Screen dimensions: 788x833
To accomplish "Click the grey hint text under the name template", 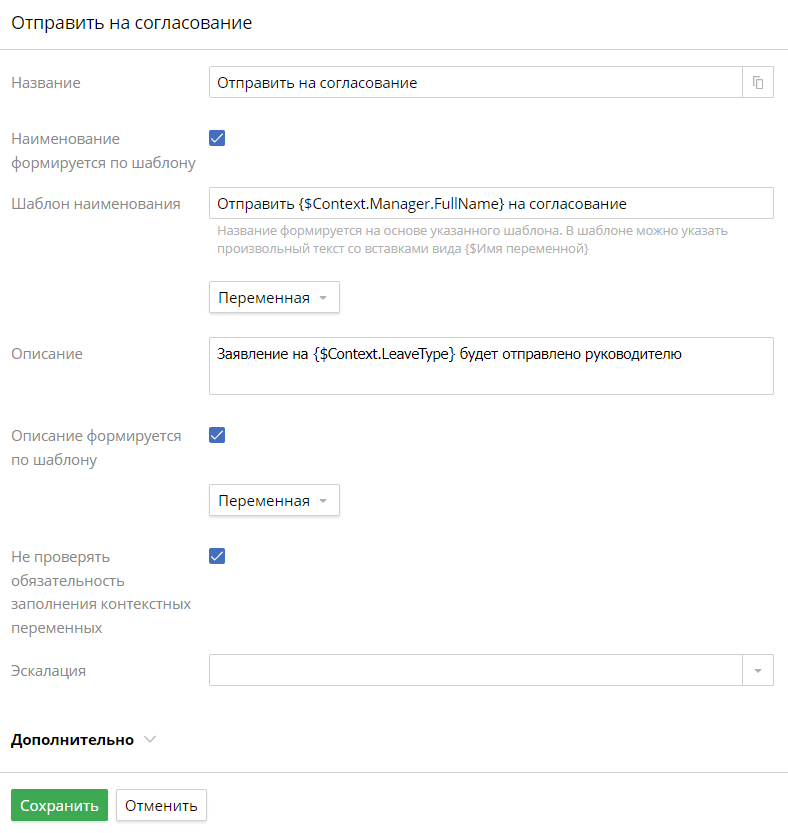I will tap(472, 240).
